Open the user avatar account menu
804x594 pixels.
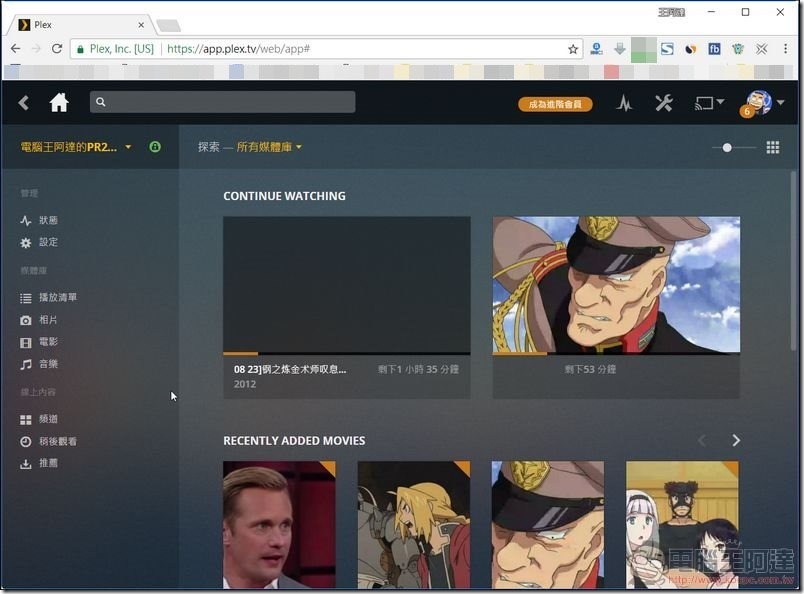(764, 103)
